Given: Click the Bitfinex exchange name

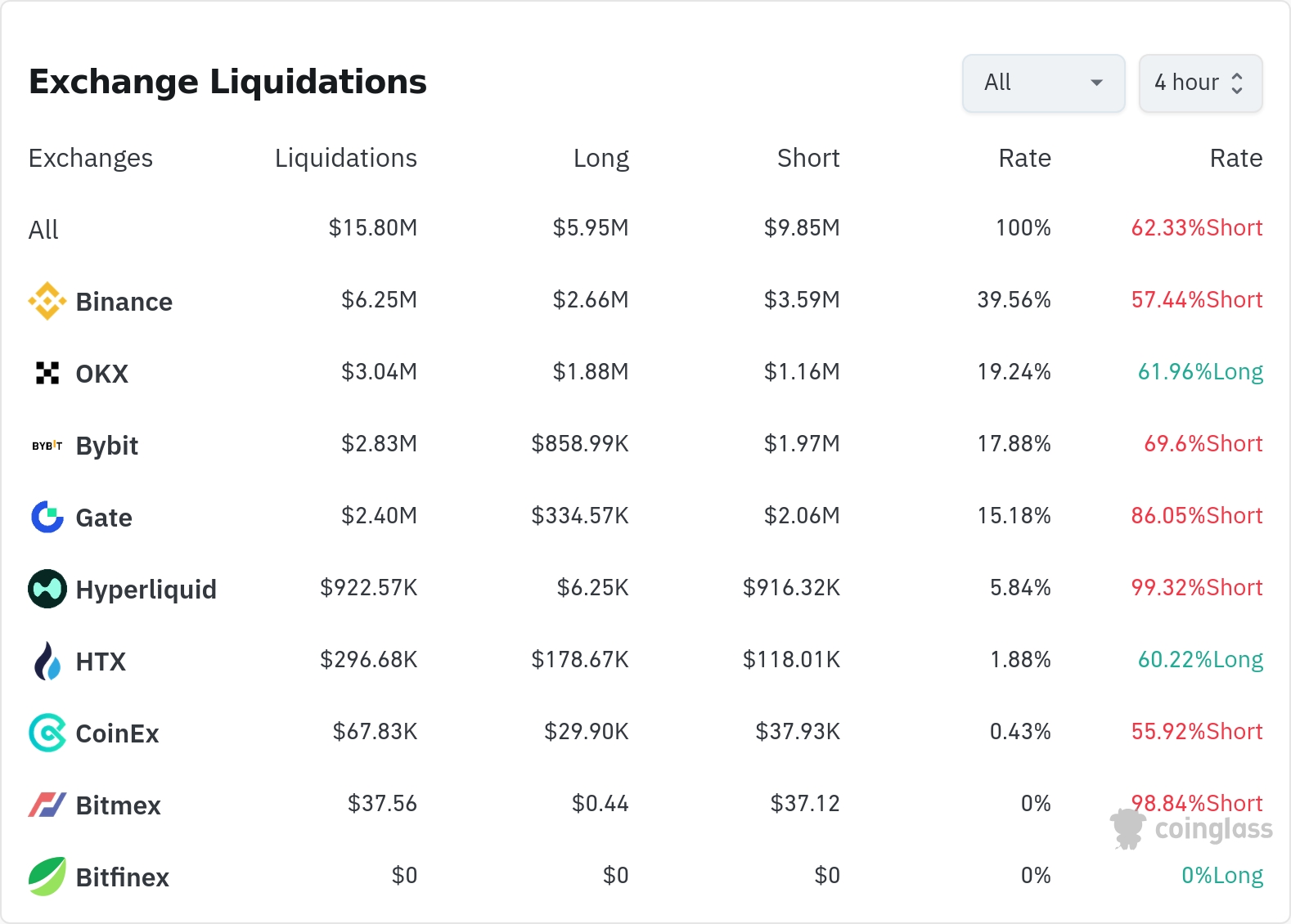Looking at the screenshot, I should pyautogui.click(x=122, y=877).
